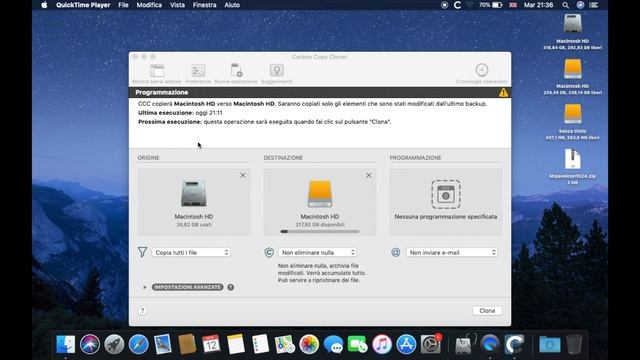The image size is (640, 360).
Task: Open Spotlight search magnifier
Action: [x=565, y=5]
